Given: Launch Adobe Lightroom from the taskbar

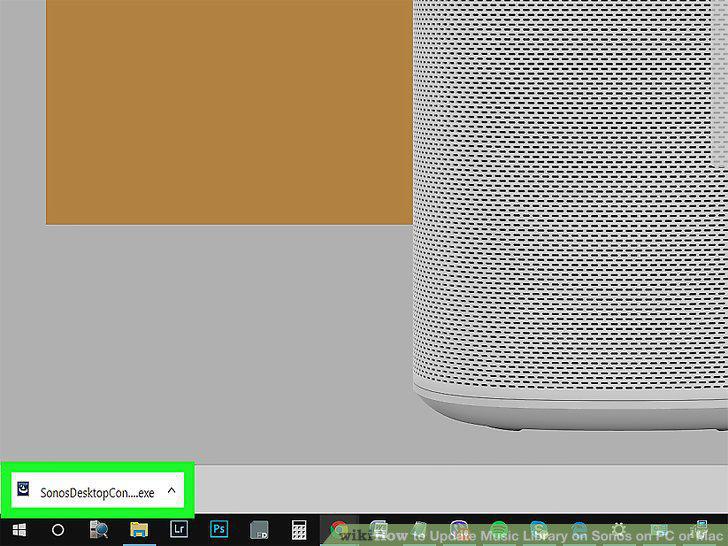Looking at the screenshot, I should coord(179,529).
